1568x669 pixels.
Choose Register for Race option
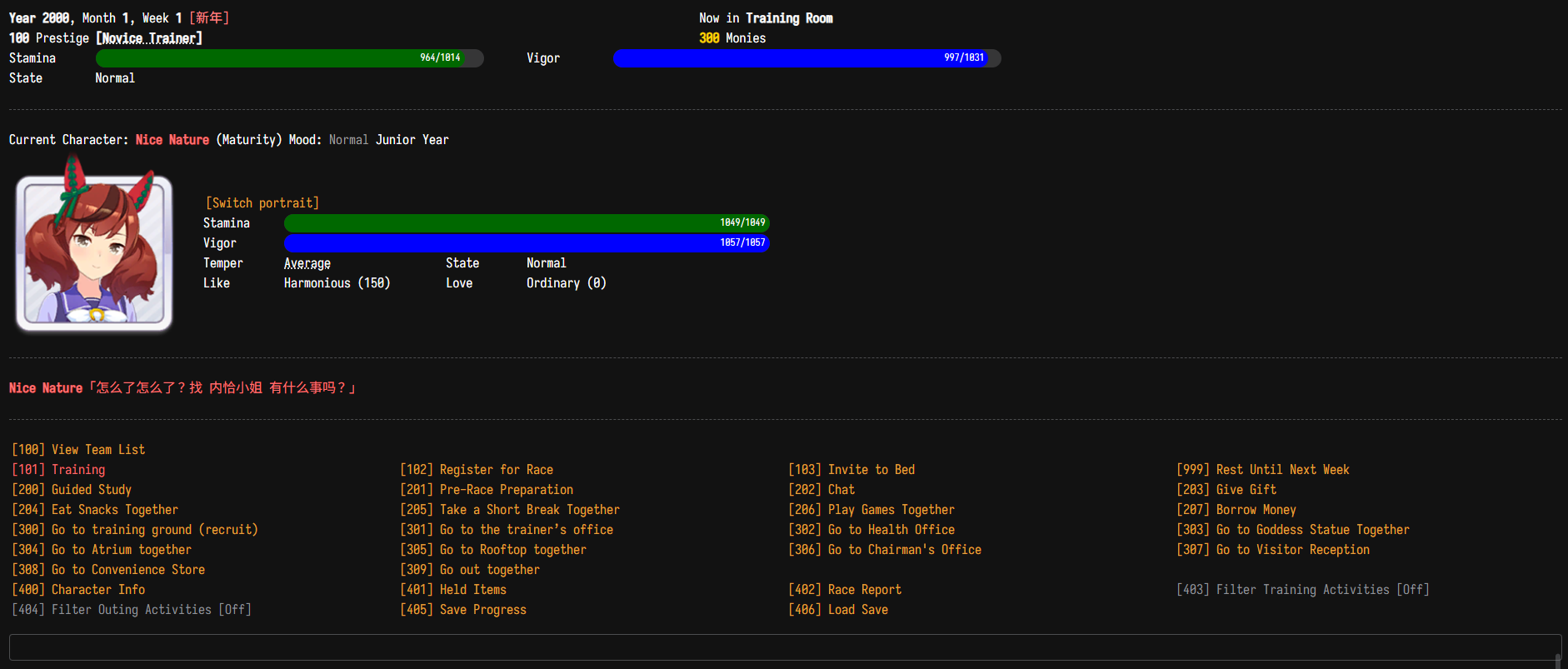coord(477,470)
